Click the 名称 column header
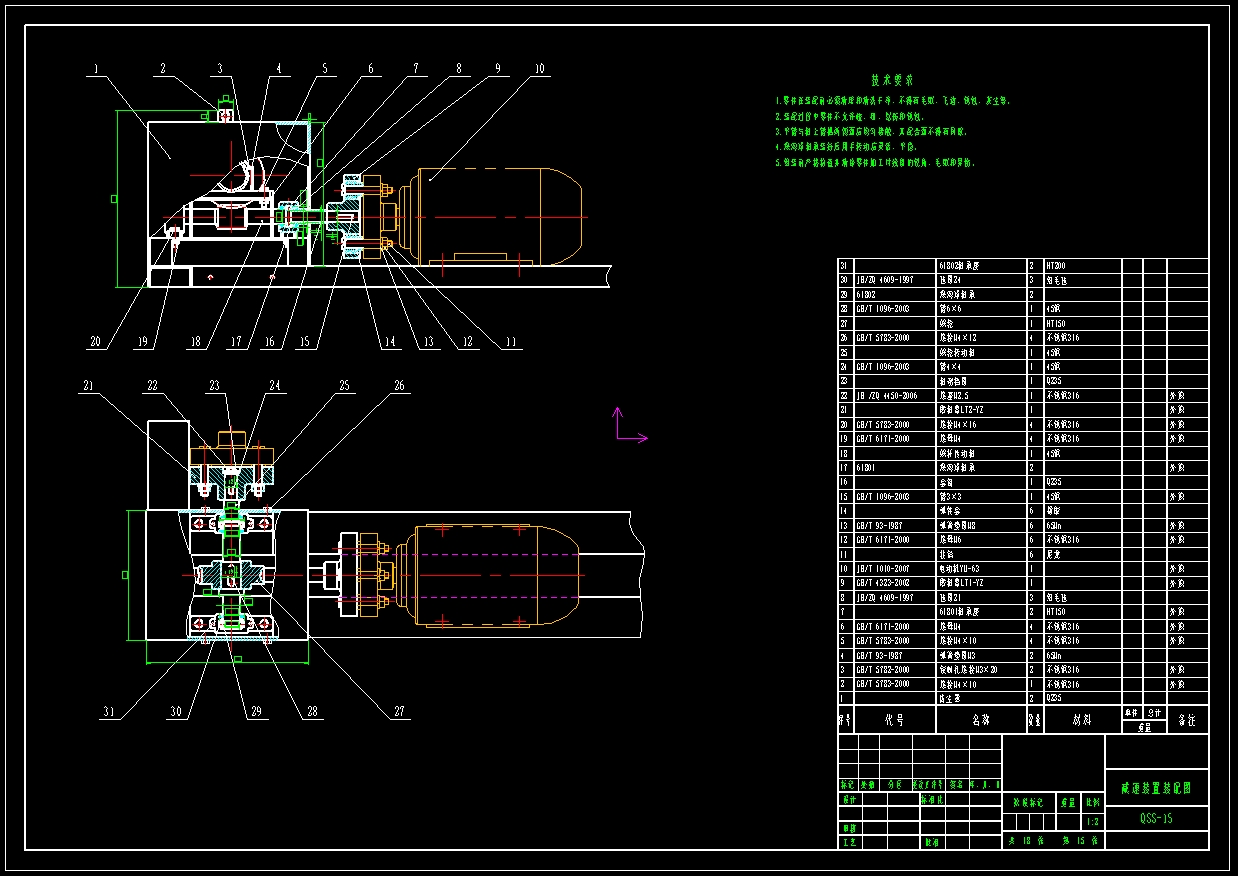The image size is (1238, 876). pos(981,720)
